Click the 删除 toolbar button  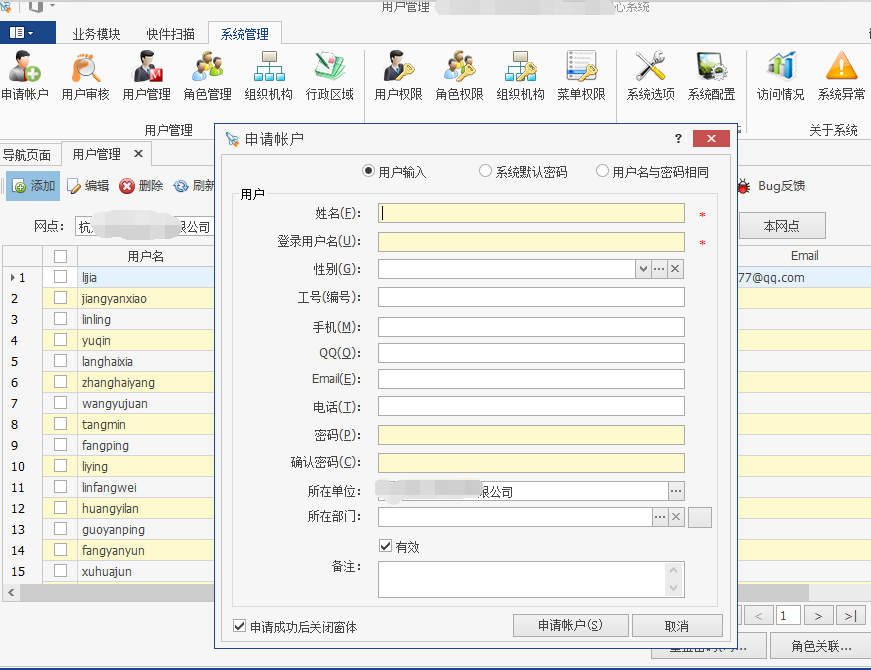click(x=141, y=186)
